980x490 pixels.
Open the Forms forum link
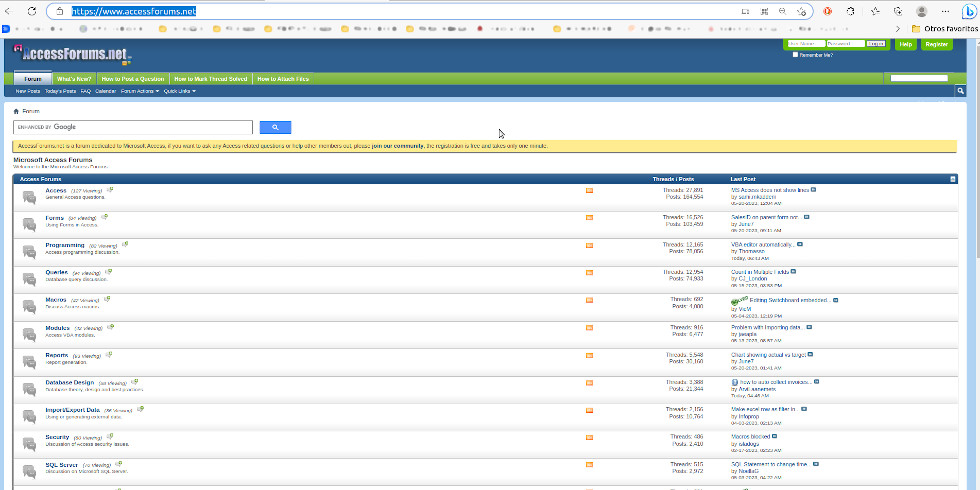[x=54, y=218]
